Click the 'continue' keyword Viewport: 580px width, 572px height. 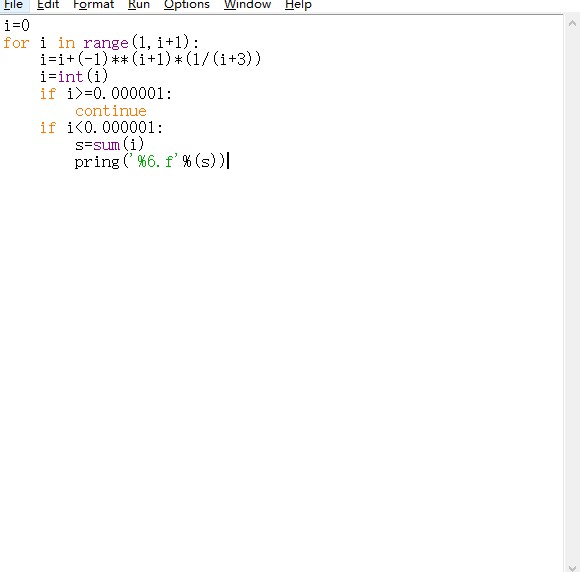(x=111, y=111)
